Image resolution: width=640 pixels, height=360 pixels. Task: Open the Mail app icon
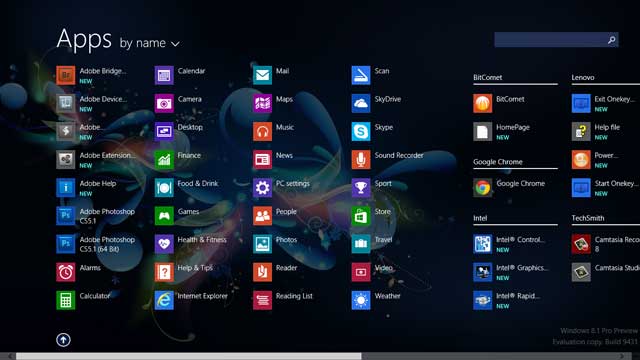click(x=262, y=75)
